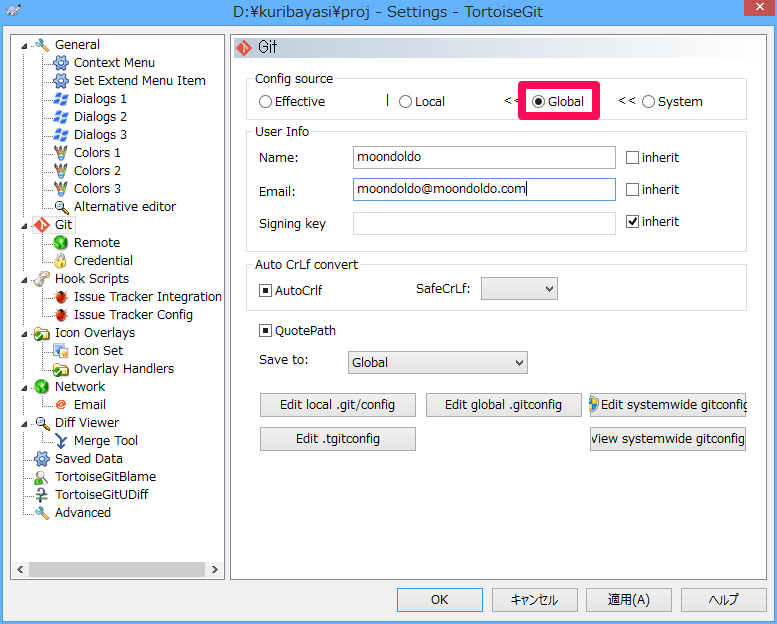Click the Credential lock icon

pyautogui.click(x=61, y=261)
